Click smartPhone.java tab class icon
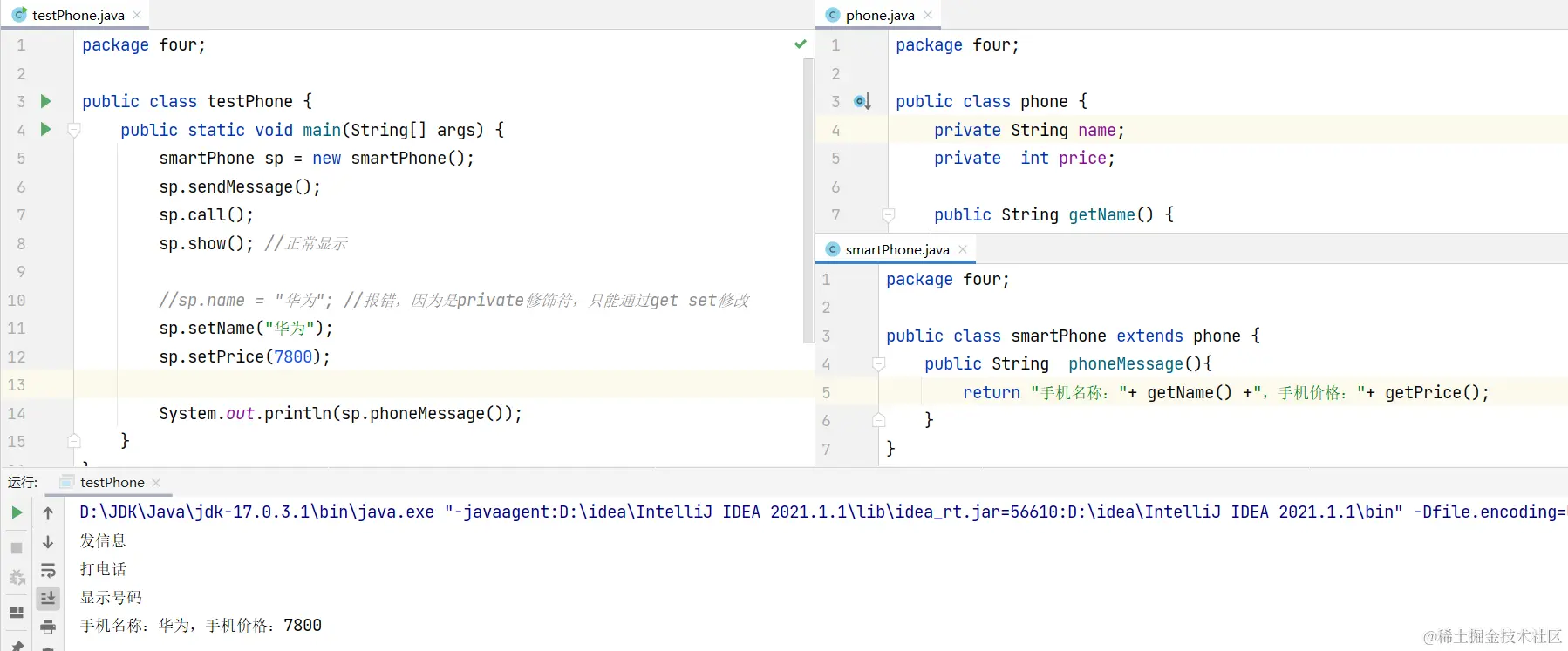Image resolution: width=1568 pixels, height=651 pixels. pyautogui.click(x=833, y=249)
